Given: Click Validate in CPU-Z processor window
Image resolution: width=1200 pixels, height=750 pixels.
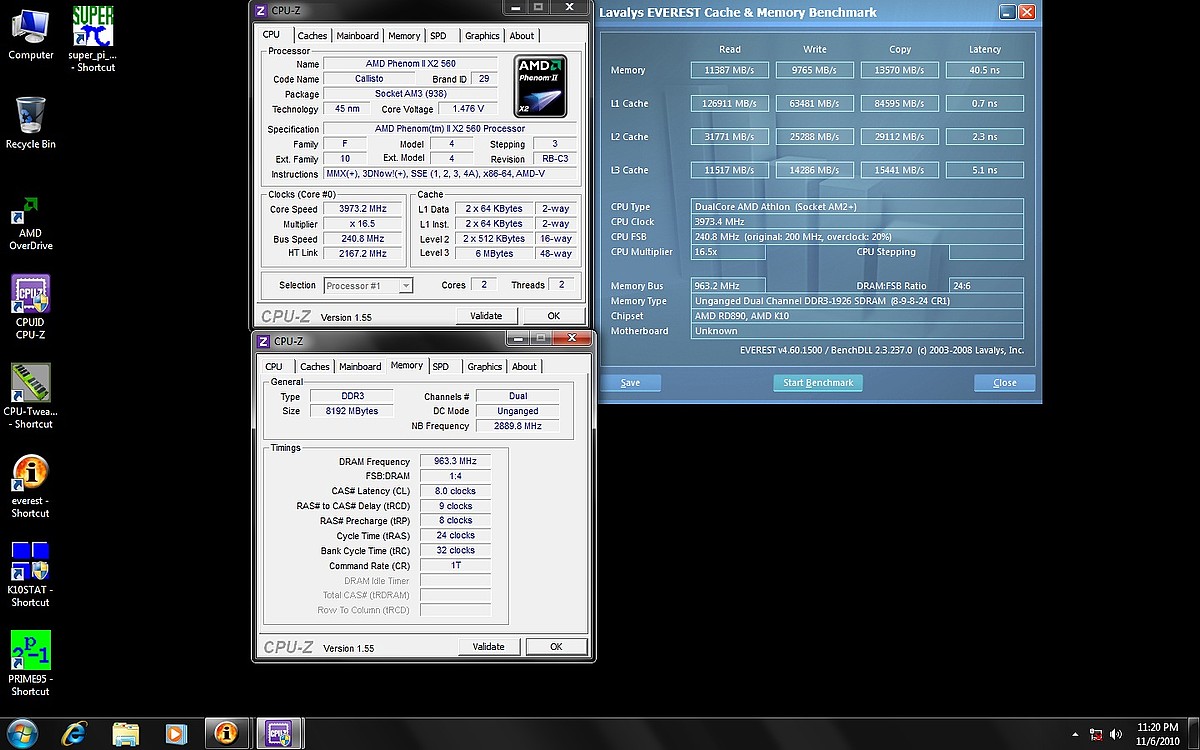Looking at the screenshot, I should (486, 316).
